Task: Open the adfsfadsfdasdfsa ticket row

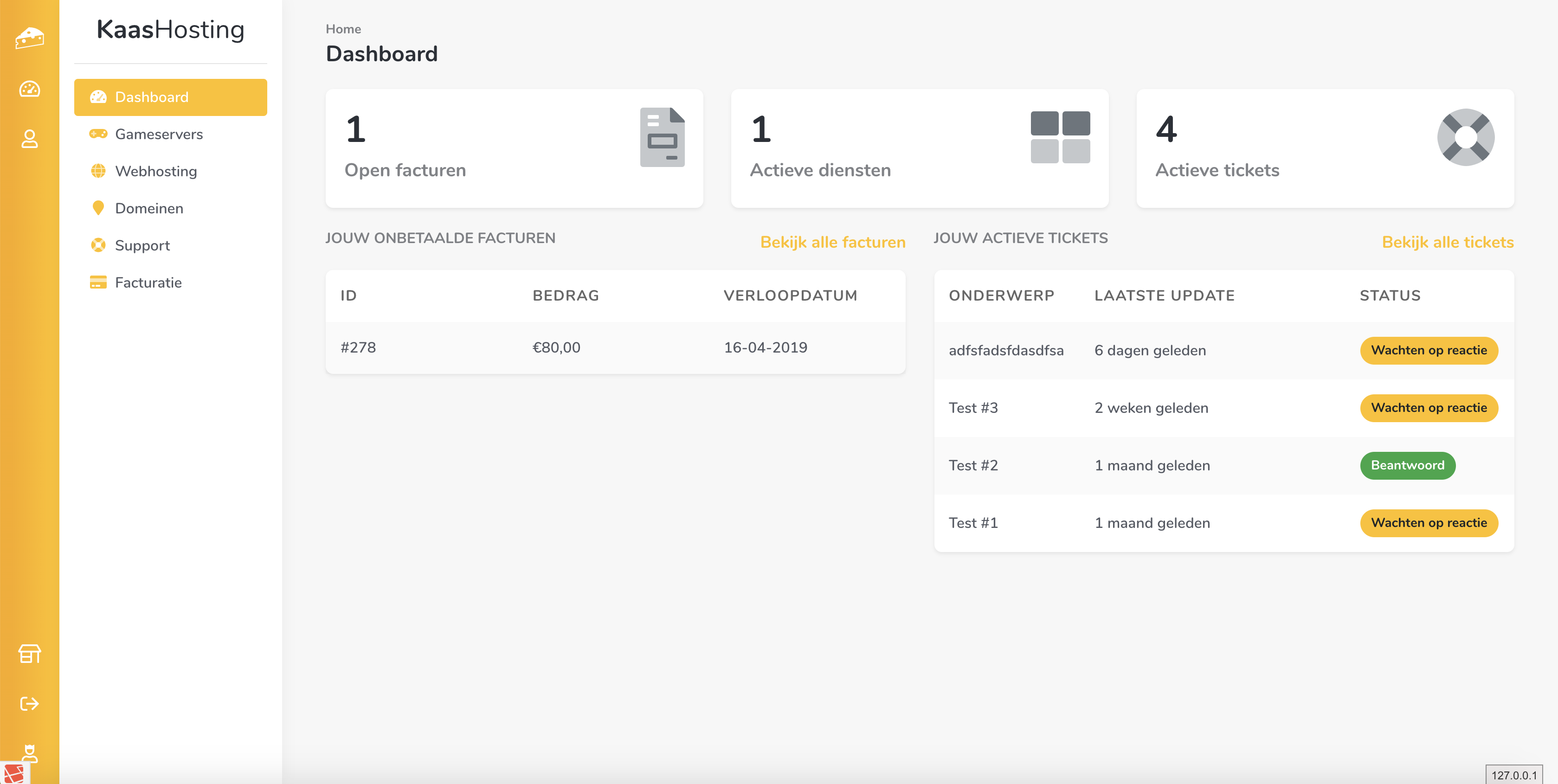Action: [x=1006, y=351]
